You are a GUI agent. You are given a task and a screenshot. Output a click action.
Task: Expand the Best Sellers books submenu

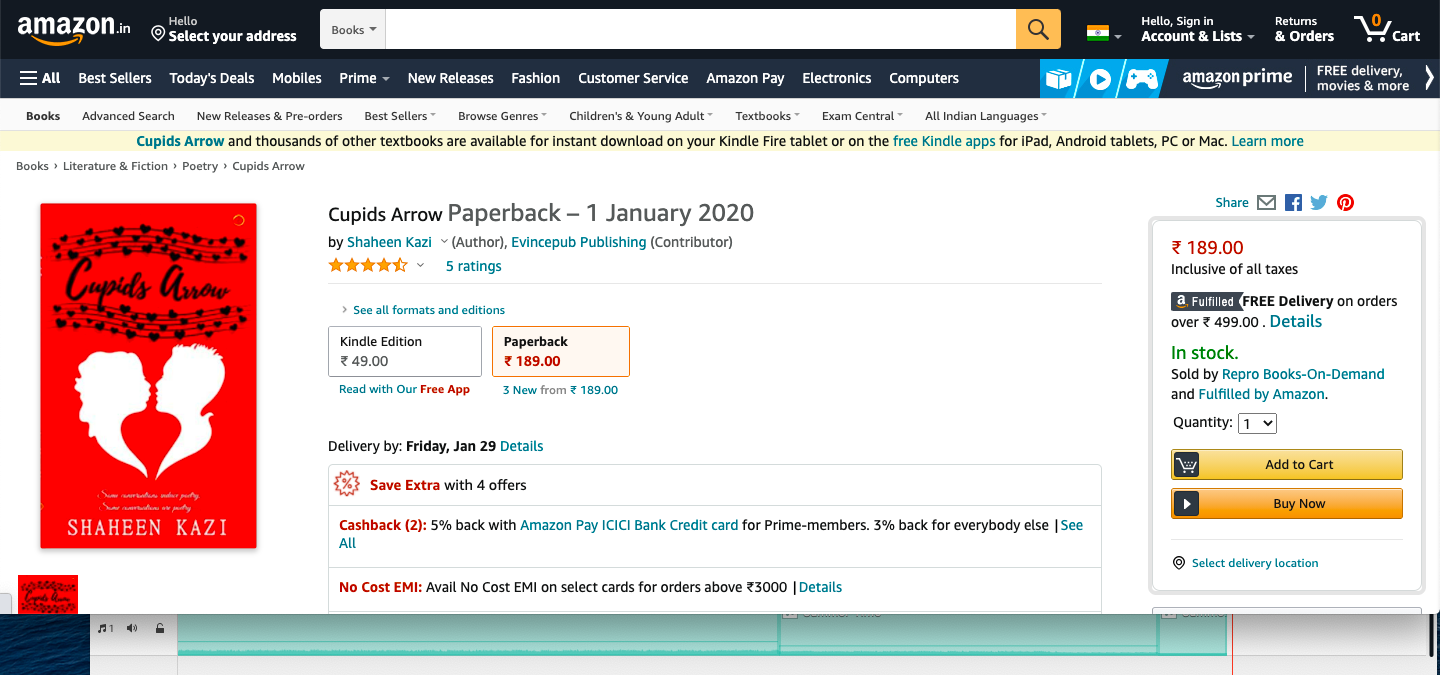[400, 116]
